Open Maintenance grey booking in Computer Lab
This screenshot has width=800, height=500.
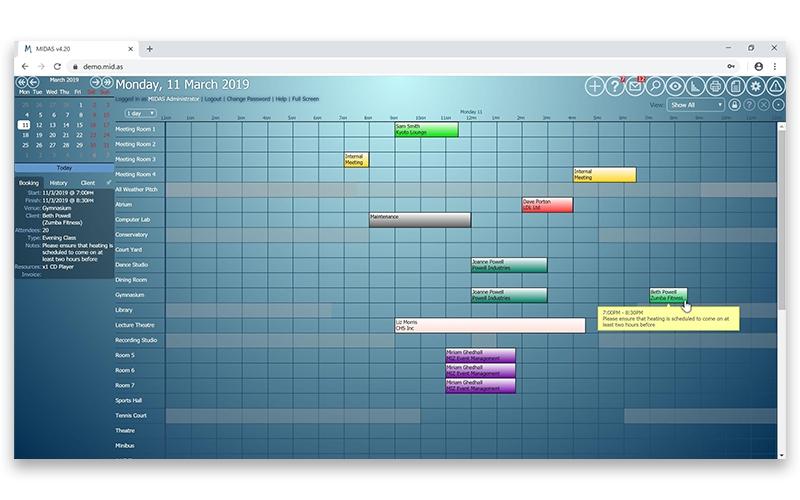420,220
